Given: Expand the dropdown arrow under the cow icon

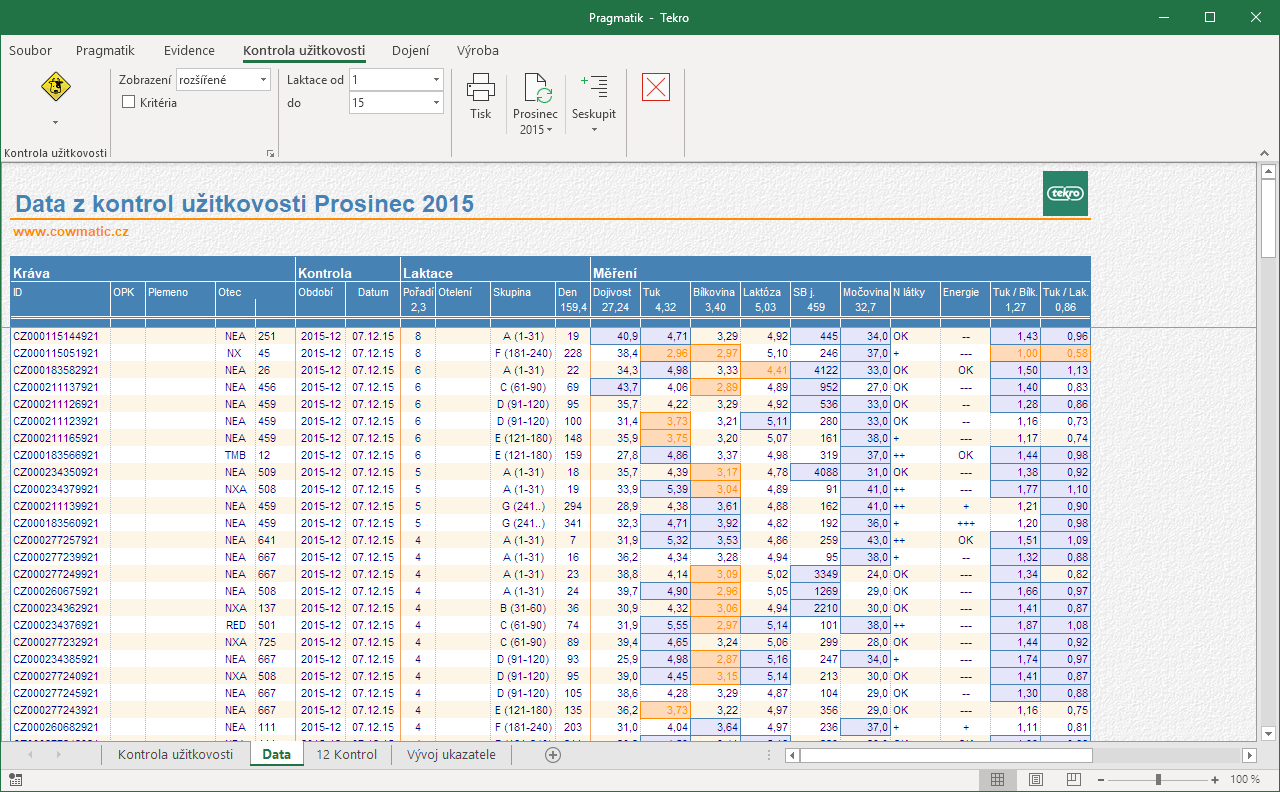Looking at the screenshot, I should [56, 123].
